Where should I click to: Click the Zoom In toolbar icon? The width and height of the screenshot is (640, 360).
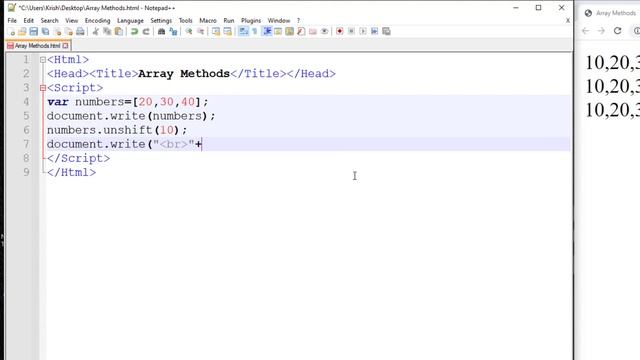pos(189,31)
